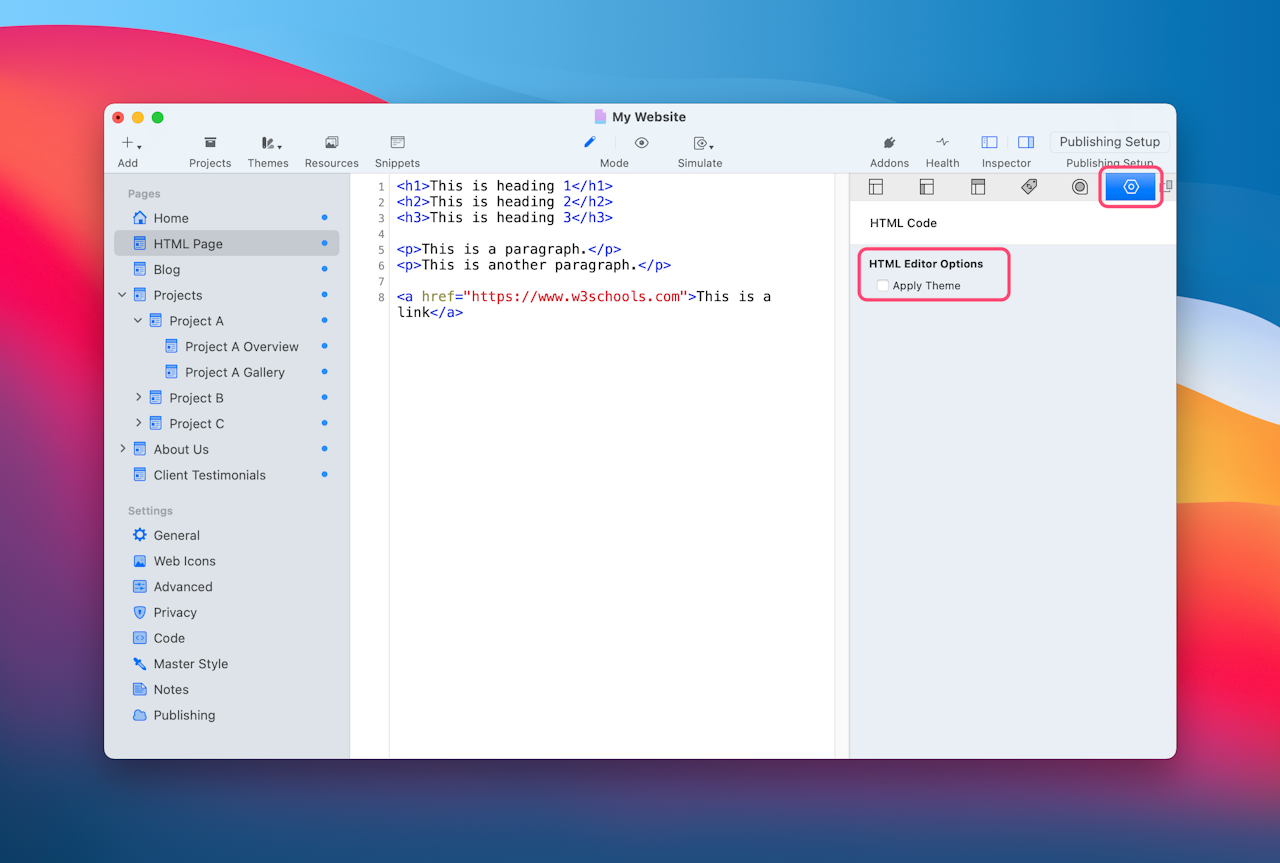Image resolution: width=1280 pixels, height=863 pixels.
Task: Open the Health check icon
Action: 942,143
